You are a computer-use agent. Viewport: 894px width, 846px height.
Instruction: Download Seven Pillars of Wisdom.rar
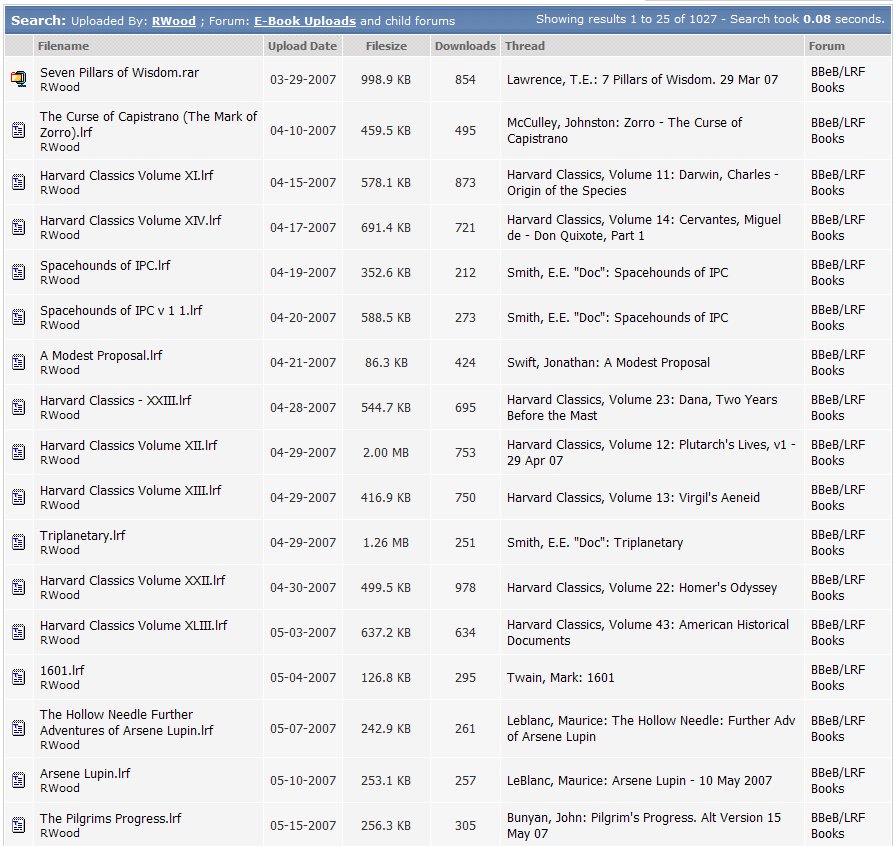119,72
